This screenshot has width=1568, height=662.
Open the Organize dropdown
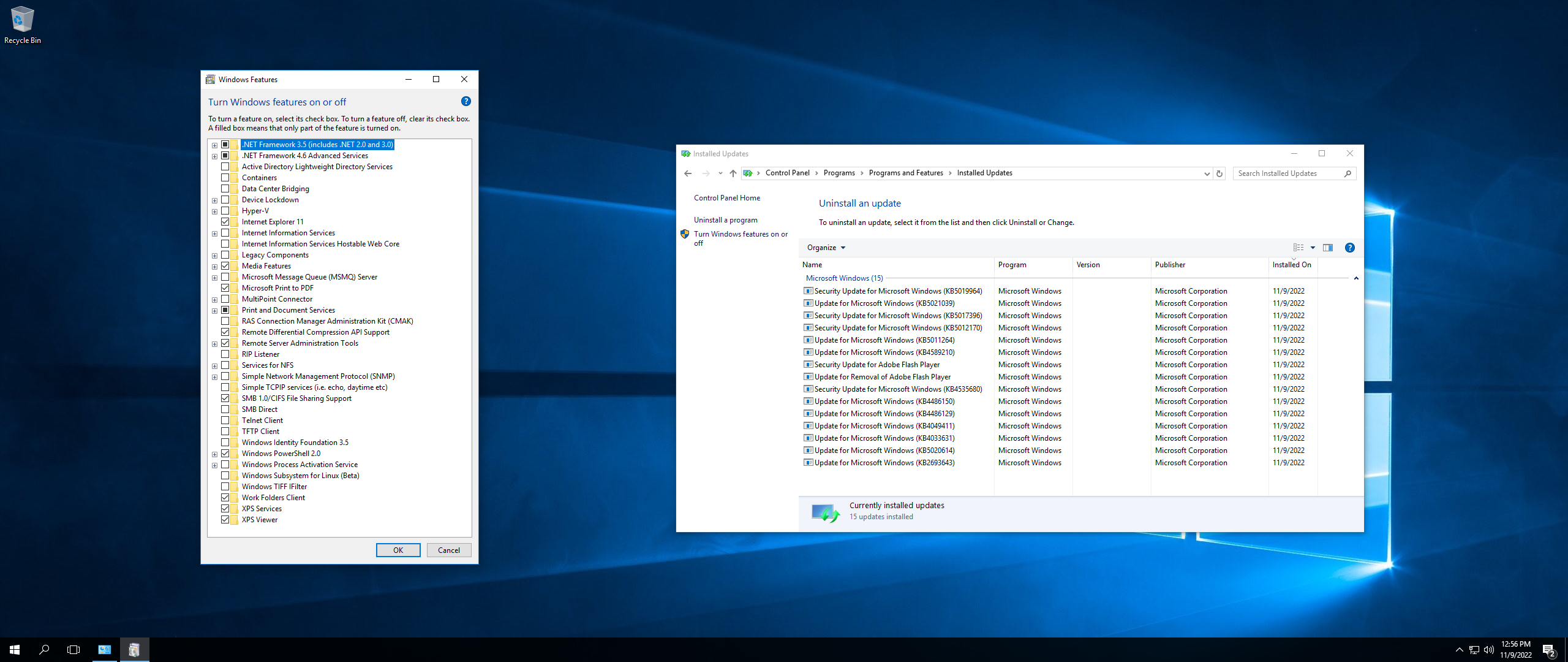click(x=826, y=248)
